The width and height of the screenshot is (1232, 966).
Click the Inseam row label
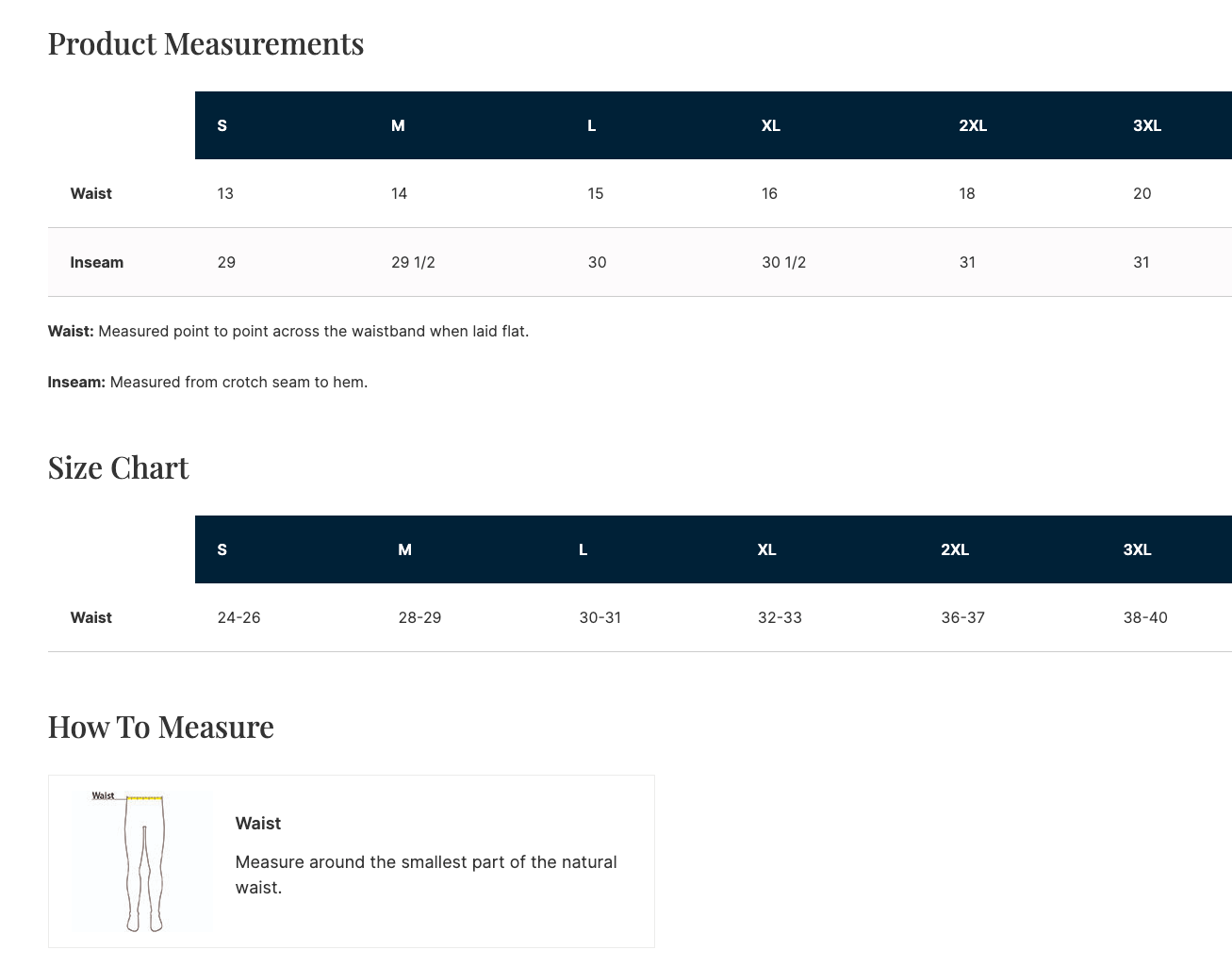tap(96, 263)
